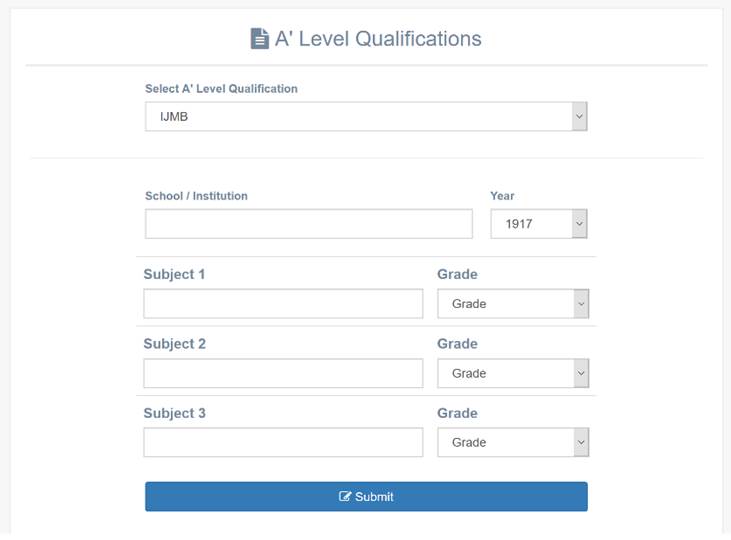Submit the A' Level qualifications form

point(366,497)
